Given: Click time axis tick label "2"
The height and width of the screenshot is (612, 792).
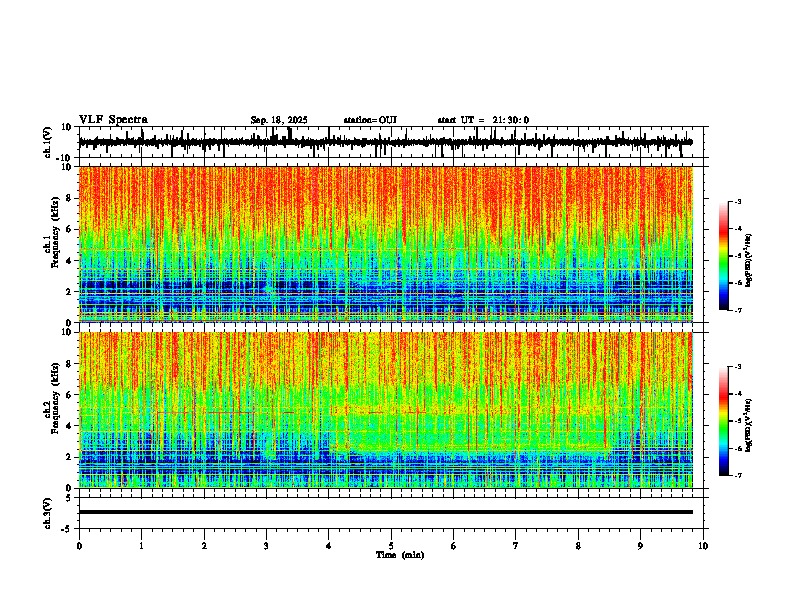Looking at the screenshot, I should tap(204, 546).
